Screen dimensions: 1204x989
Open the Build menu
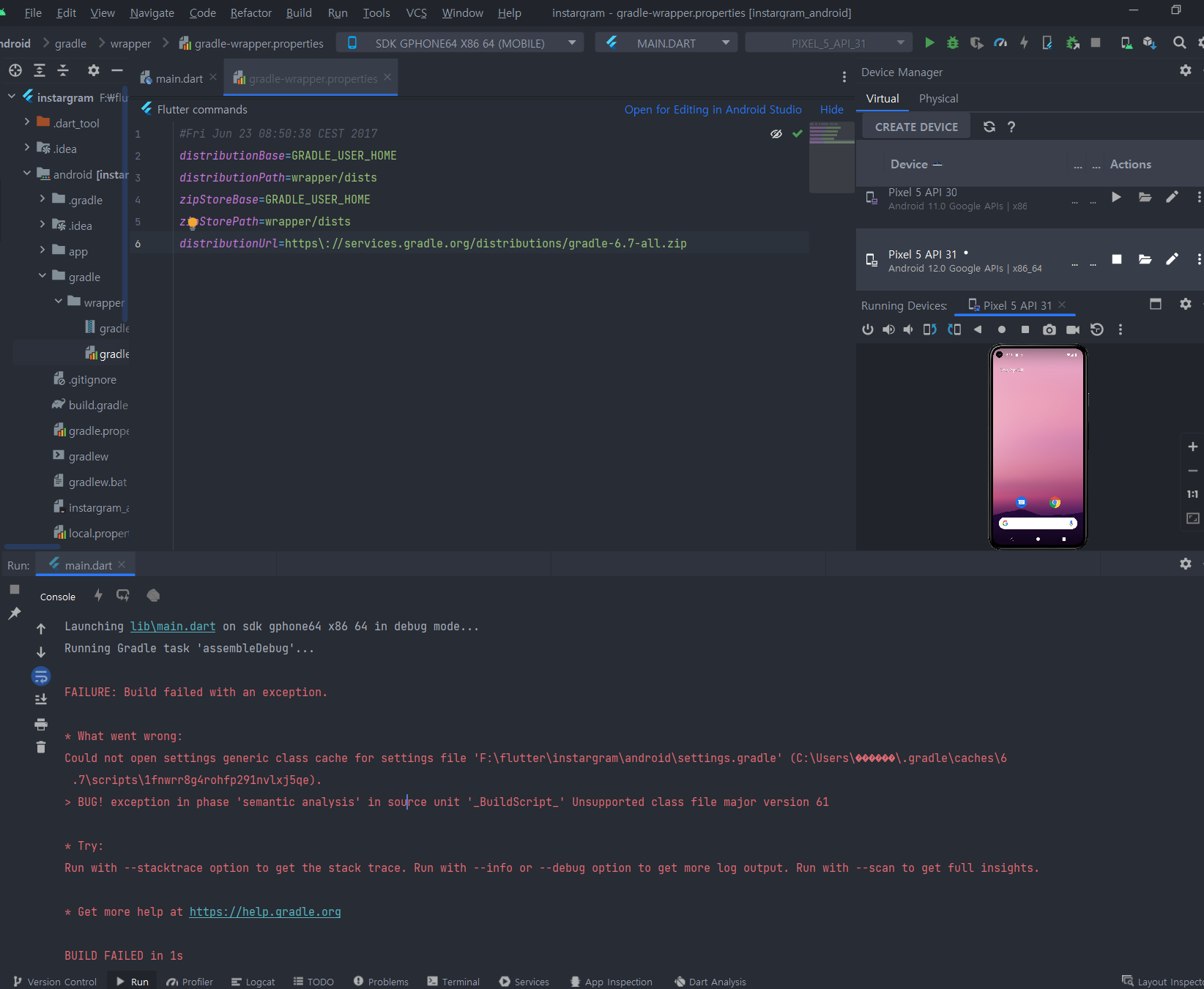[299, 12]
